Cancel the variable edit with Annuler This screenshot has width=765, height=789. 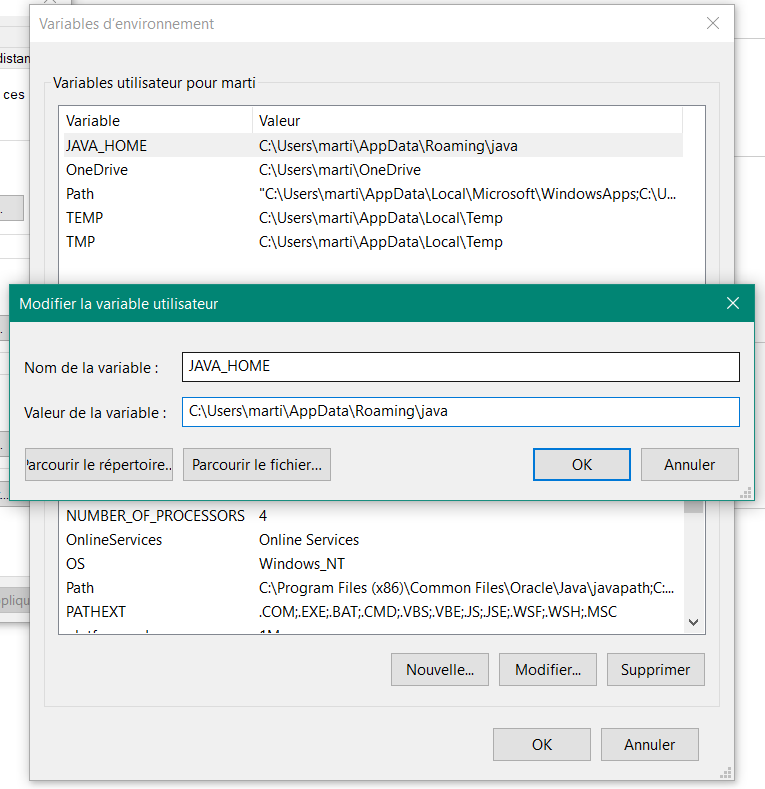click(690, 464)
